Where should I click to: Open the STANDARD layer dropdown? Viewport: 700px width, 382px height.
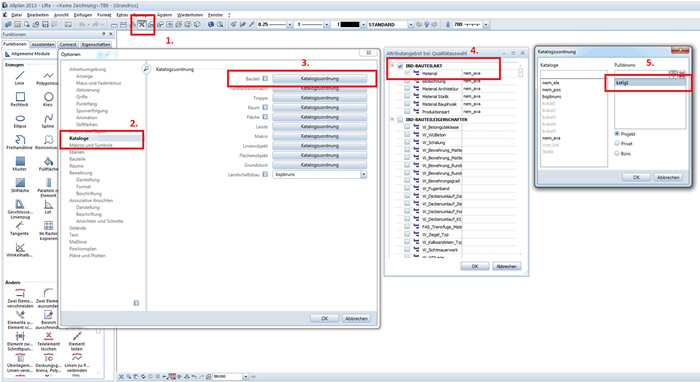411,25
